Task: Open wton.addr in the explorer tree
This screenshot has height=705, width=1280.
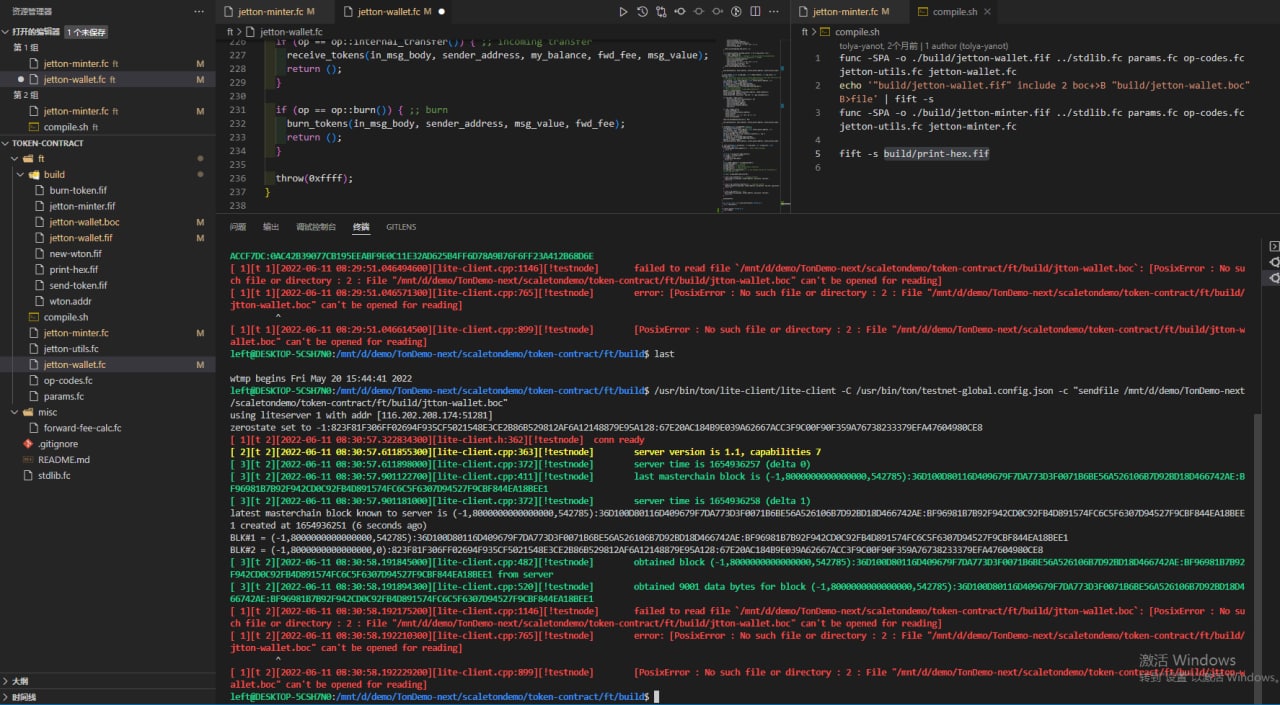Action: point(108,301)
